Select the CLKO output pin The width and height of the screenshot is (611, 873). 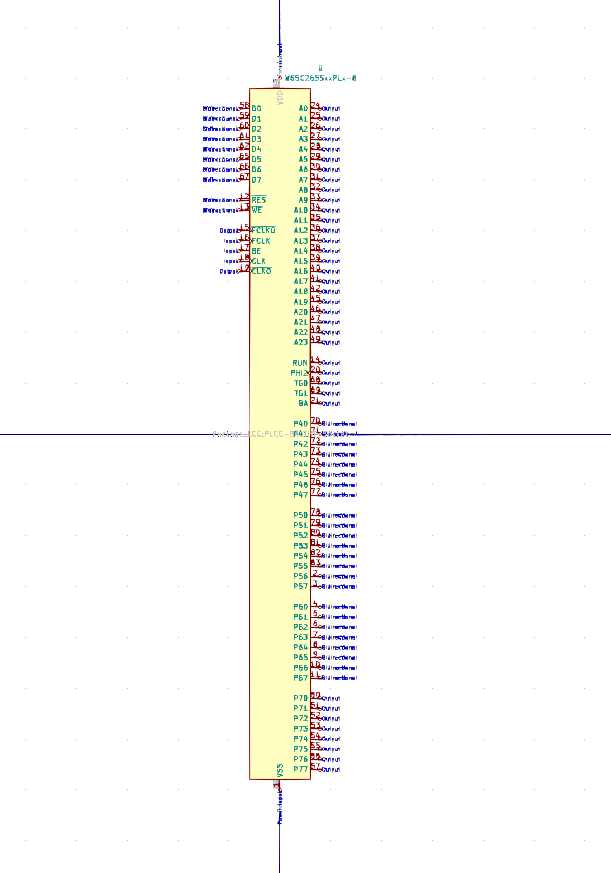pos(260,271)
